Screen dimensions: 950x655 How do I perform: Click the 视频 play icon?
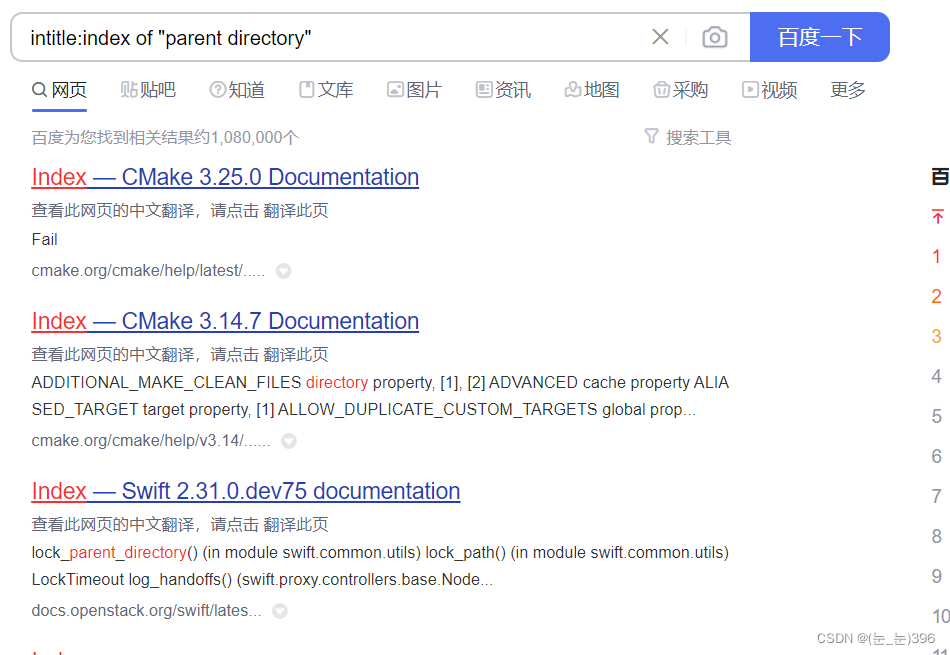click(750, 90)
